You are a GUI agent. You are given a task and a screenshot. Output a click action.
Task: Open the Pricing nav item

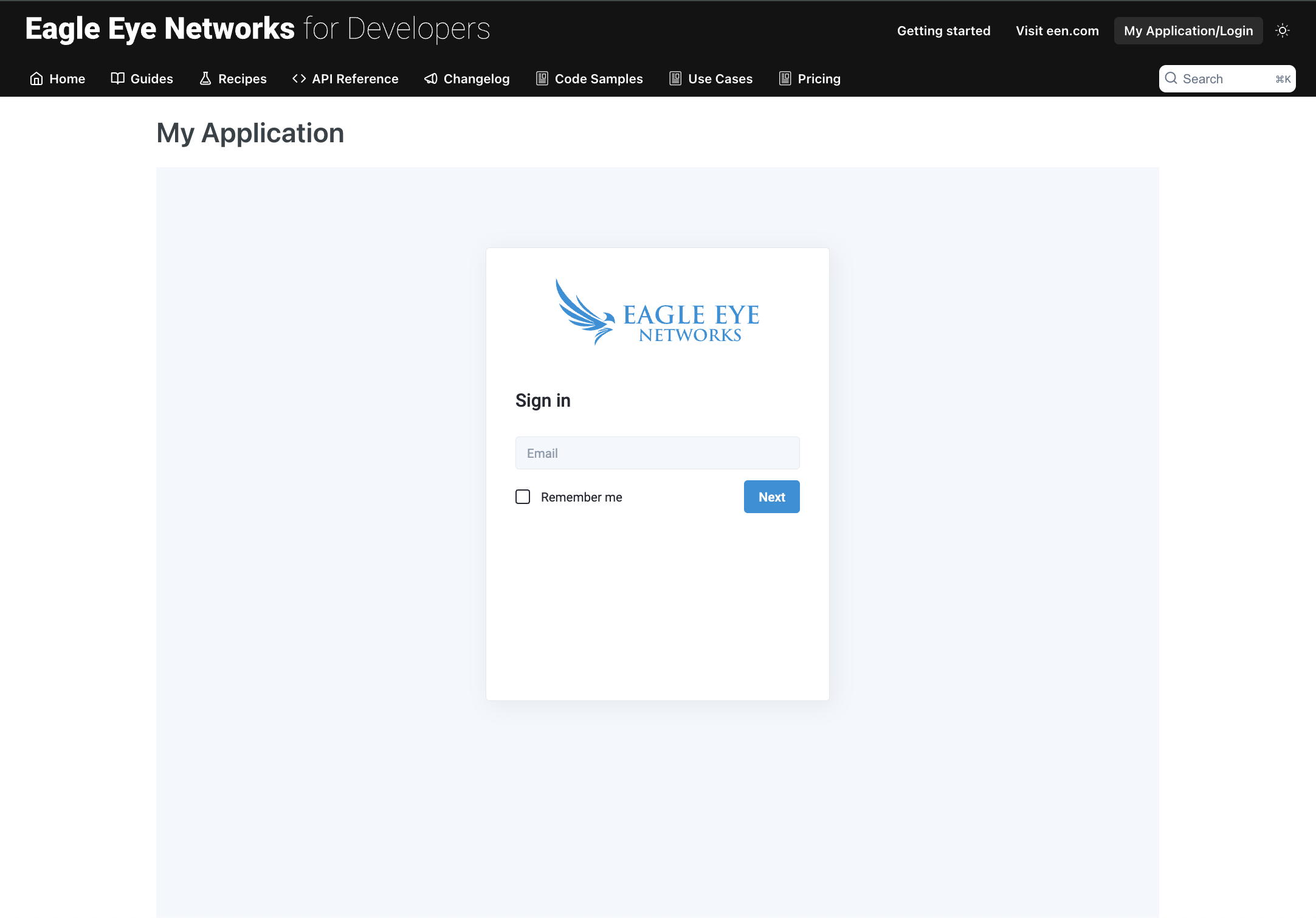[810, 78]
